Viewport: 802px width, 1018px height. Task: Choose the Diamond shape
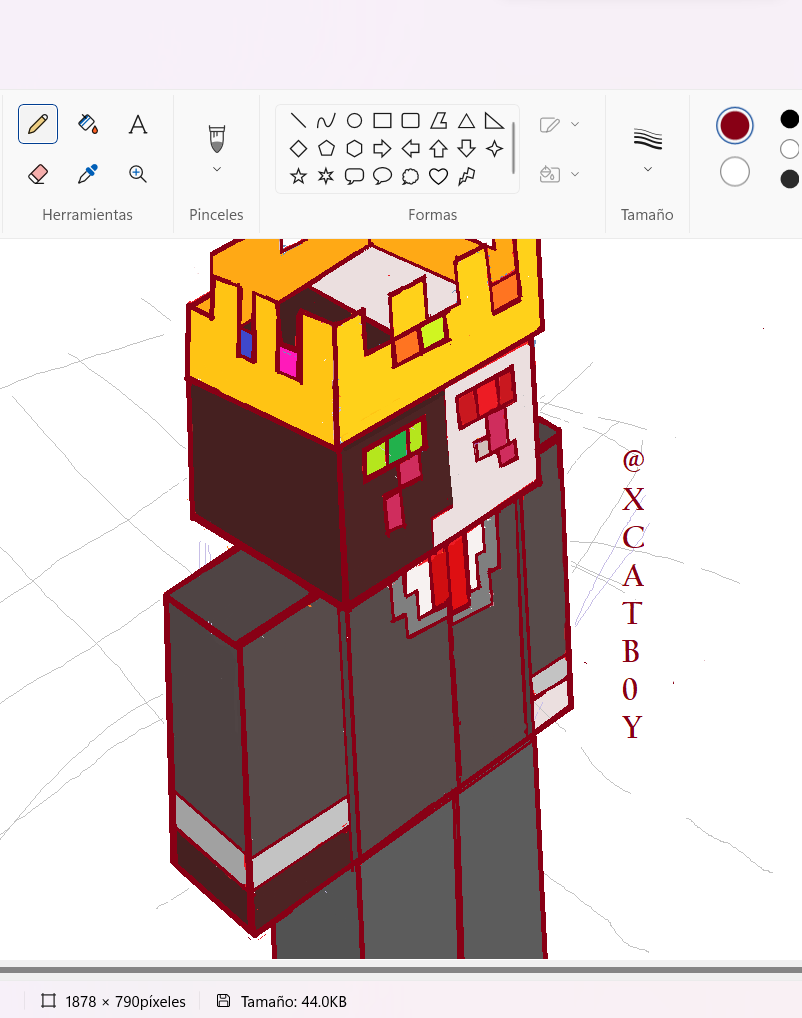[298, 149]
